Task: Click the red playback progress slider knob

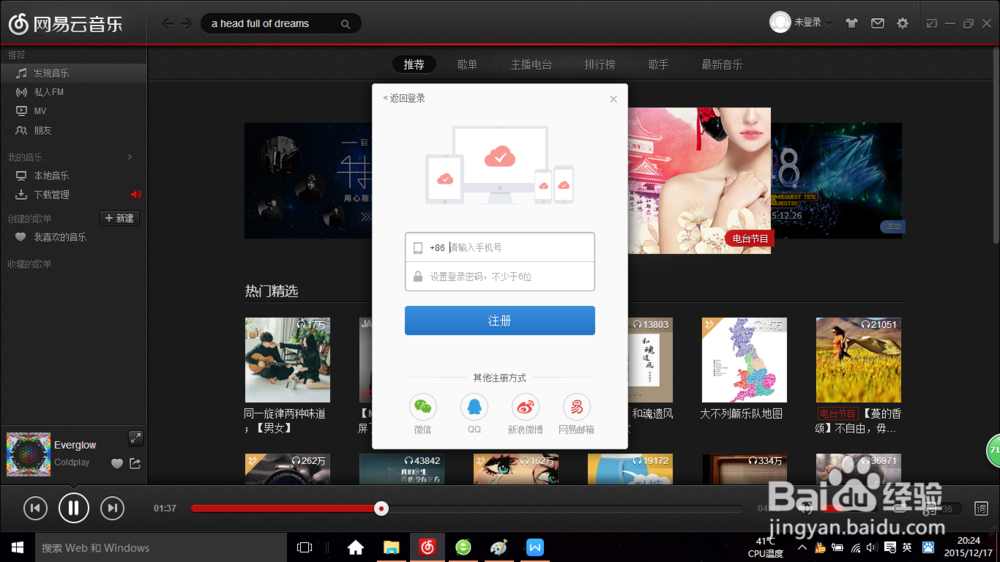Action: coord(381,508)
